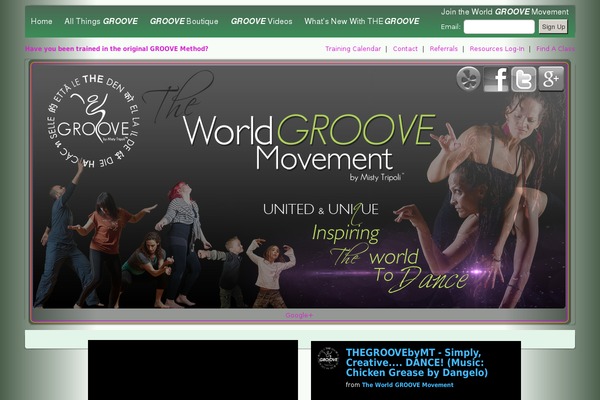This screenshot has width=600, height=400.
Task: Open the Google Plus social icon
Action: pyautogui.click(x=551, y=79)
